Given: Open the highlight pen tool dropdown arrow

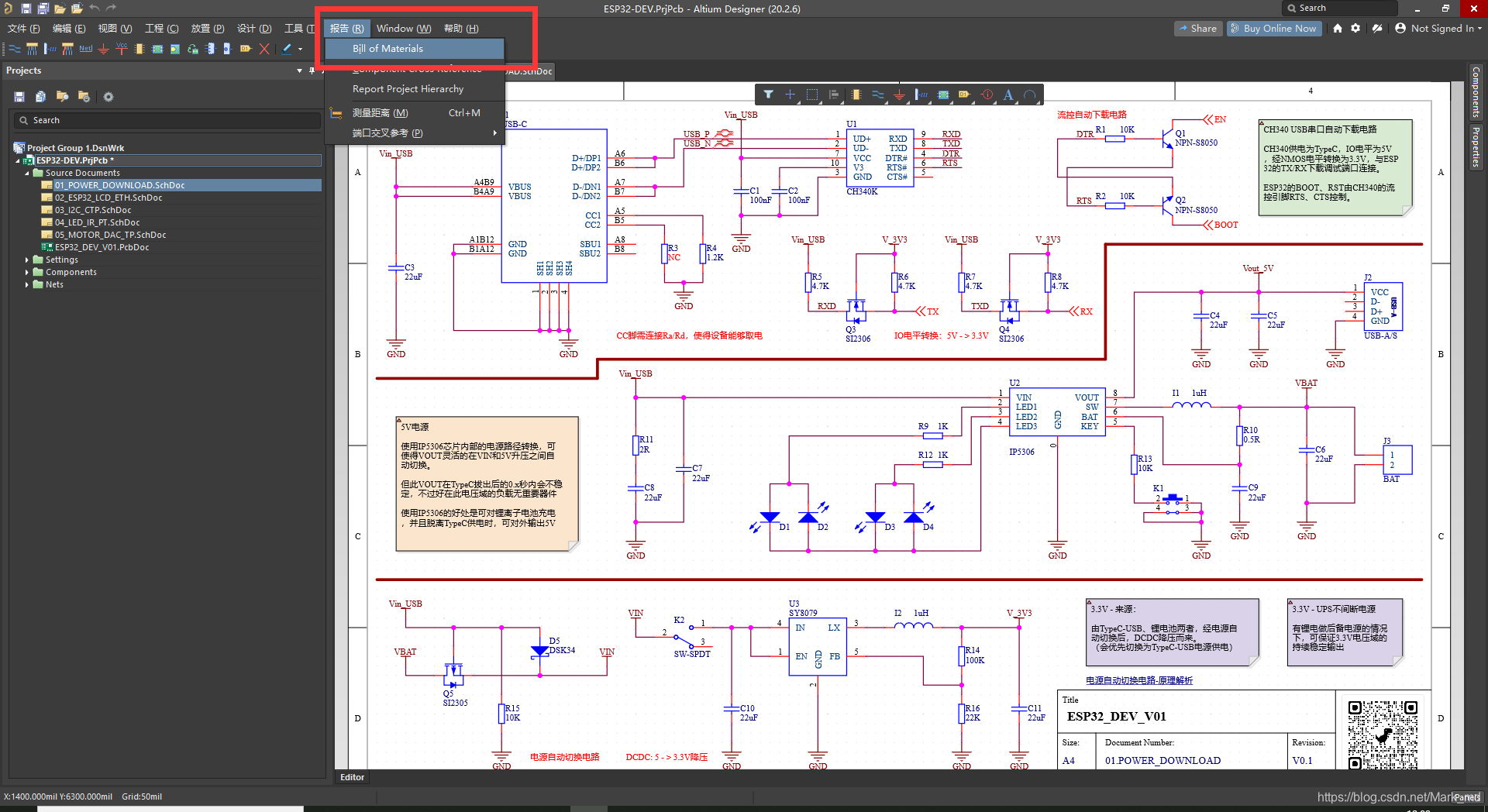Looking at the screenshot, I should click(301, 49).
